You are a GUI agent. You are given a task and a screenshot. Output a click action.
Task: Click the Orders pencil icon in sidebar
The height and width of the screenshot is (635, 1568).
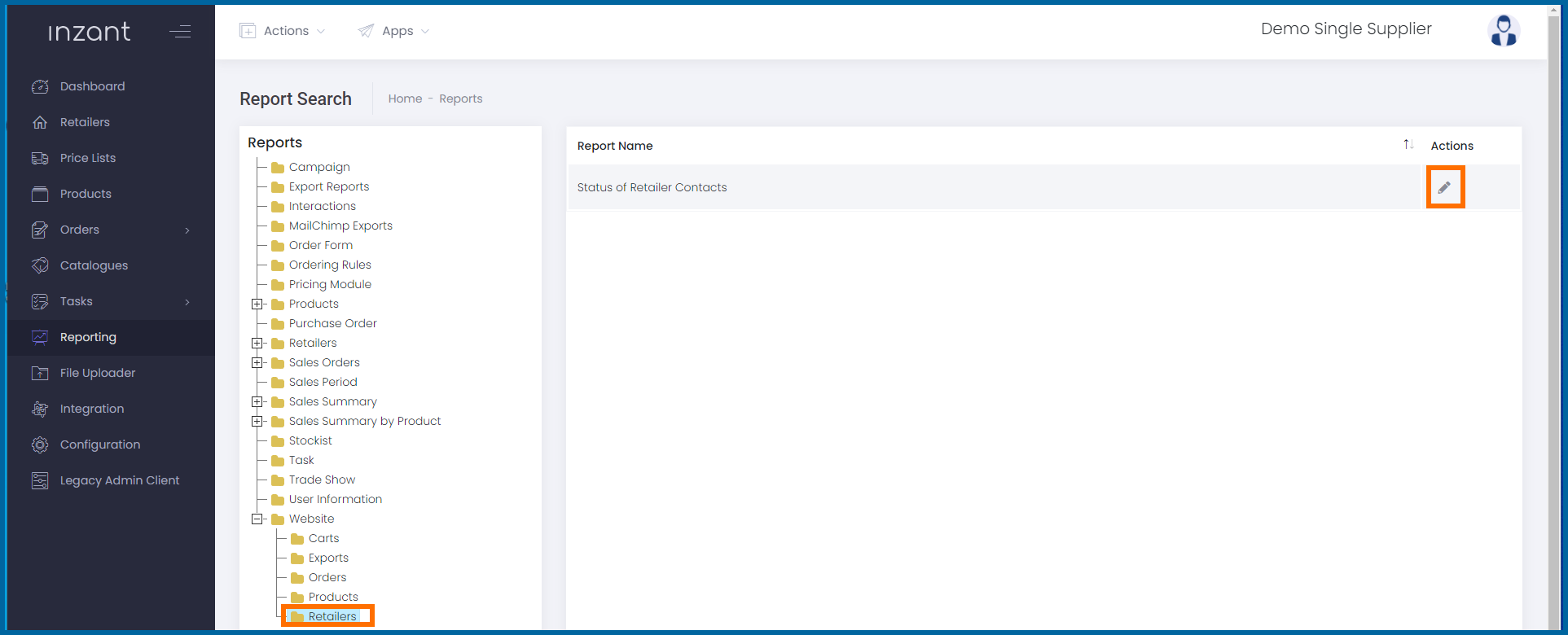pyautogui.click(x=40, y=230)
